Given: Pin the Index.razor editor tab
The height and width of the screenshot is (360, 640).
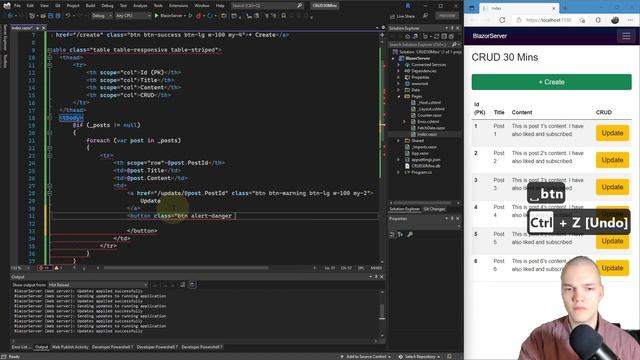Looking at the screenshot, I should 38,28.
